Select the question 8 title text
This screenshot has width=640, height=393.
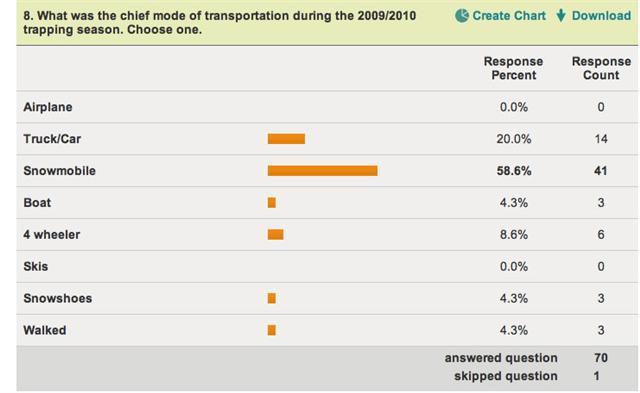220,22
